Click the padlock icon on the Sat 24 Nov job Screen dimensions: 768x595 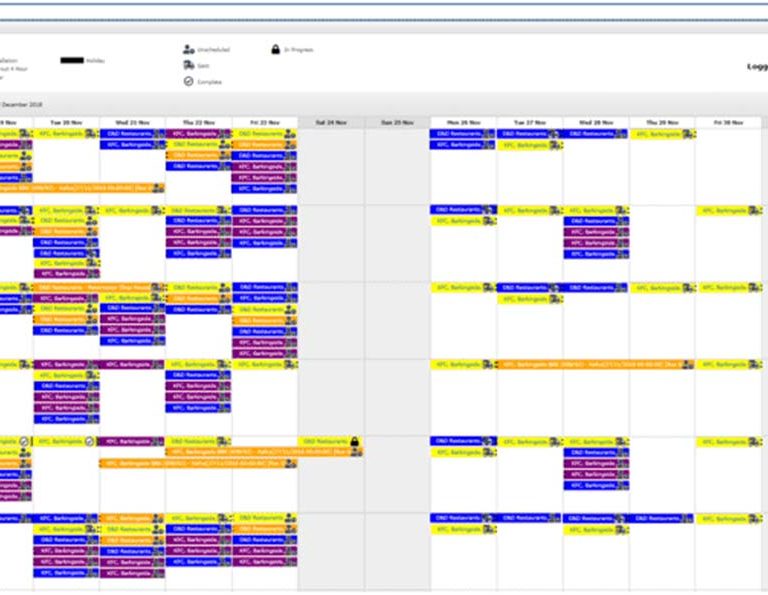tap(355, 441)
